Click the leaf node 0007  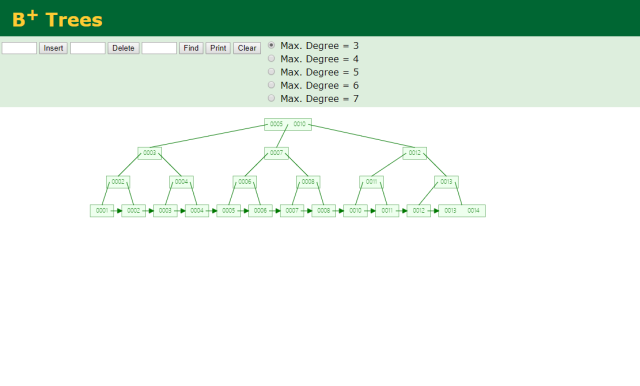[292, 211]
